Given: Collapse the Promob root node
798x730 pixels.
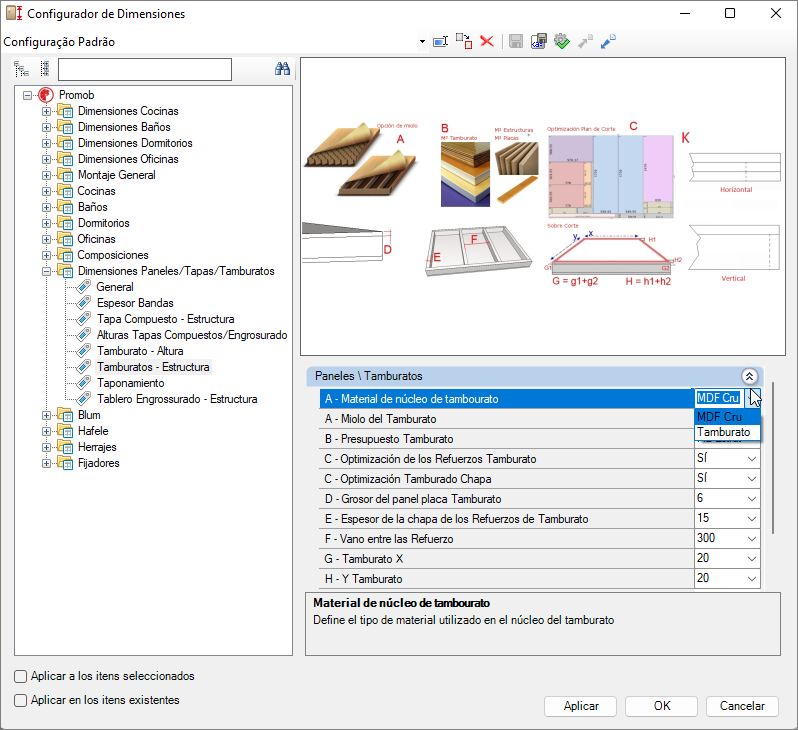Looking at the screenshot, I should tap(27, 95).
